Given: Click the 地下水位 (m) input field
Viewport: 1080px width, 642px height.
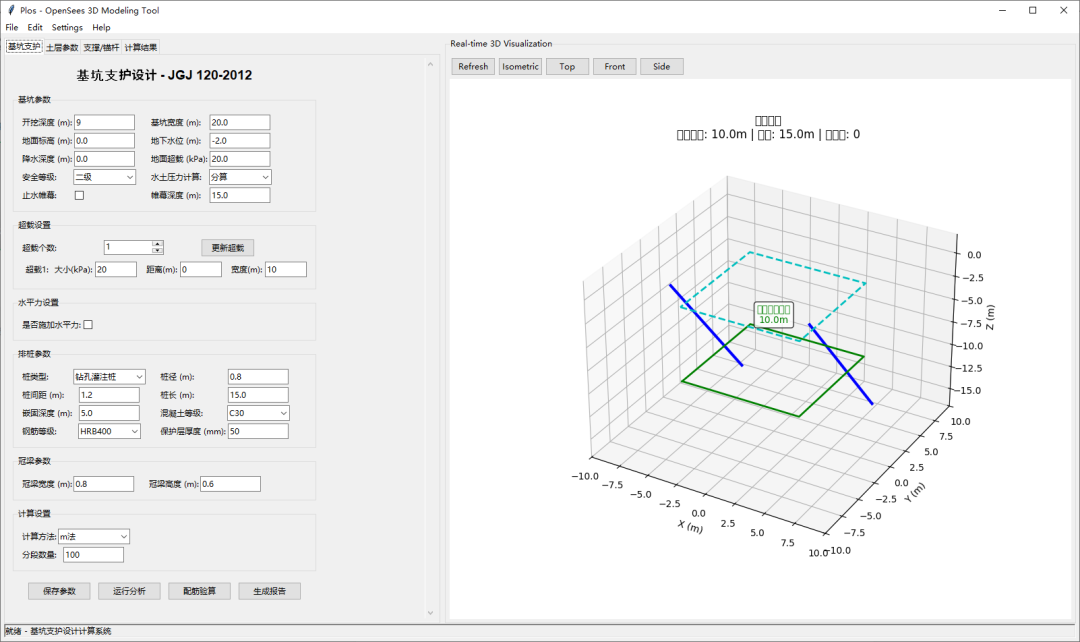Looking at the screenshot, I should [240, 141].
